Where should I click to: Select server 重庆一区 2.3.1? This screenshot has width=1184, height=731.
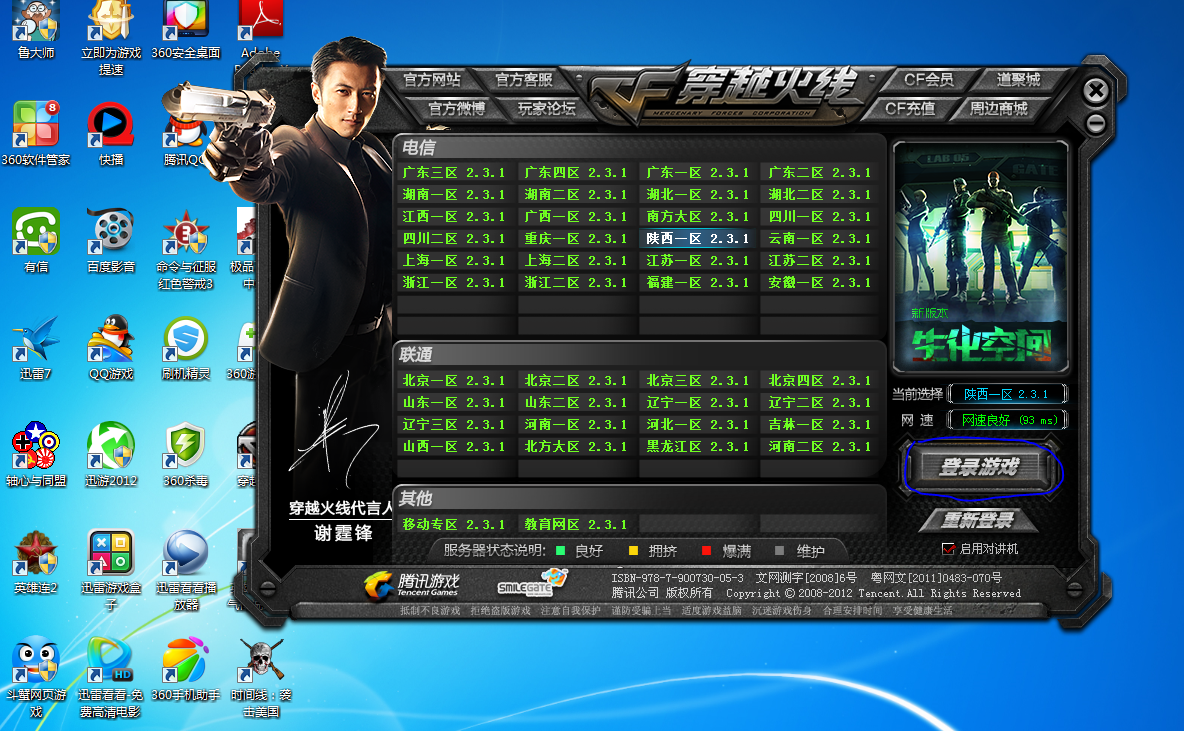576,238
